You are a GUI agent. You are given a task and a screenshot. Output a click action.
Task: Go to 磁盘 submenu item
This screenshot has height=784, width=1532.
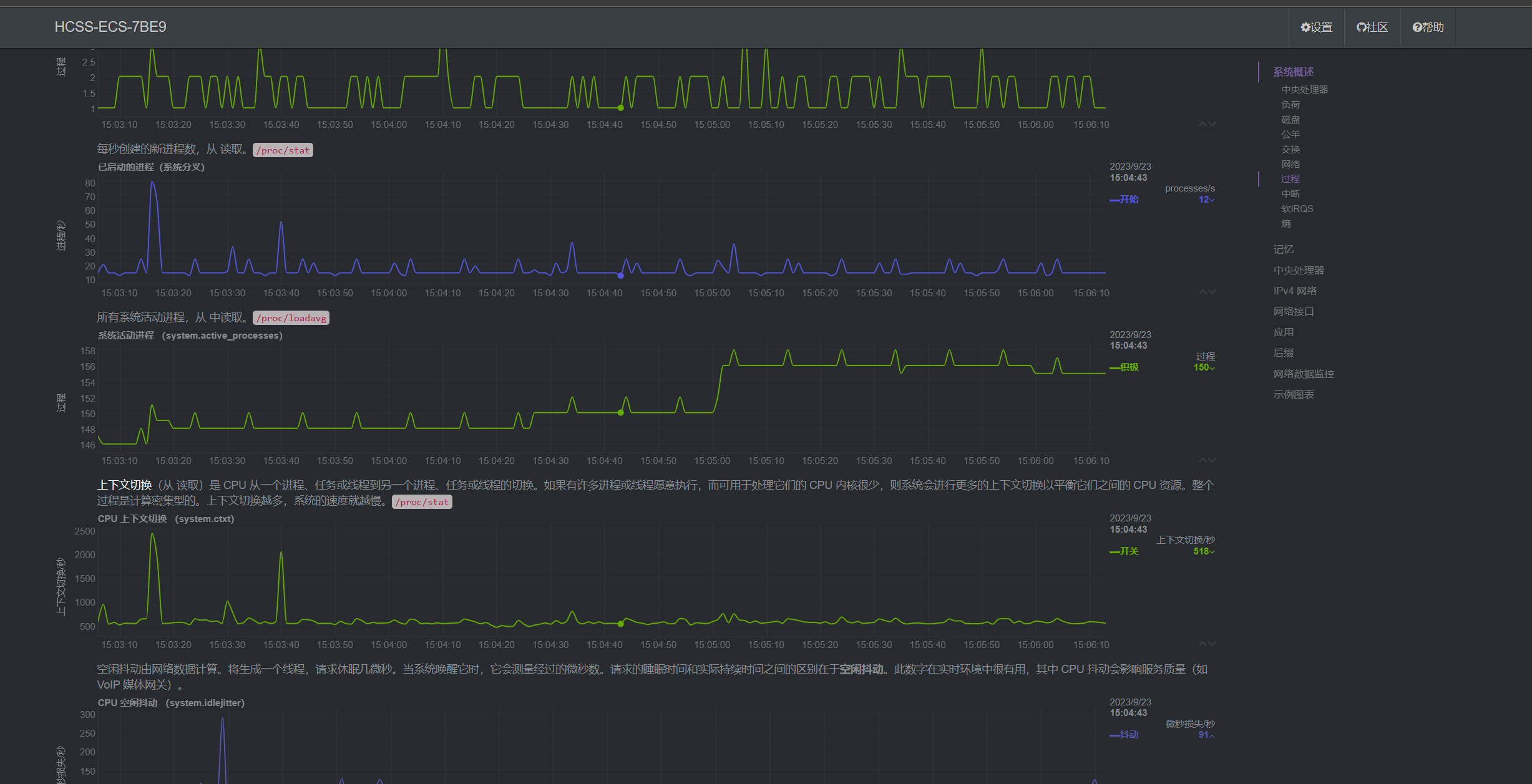1290,120
